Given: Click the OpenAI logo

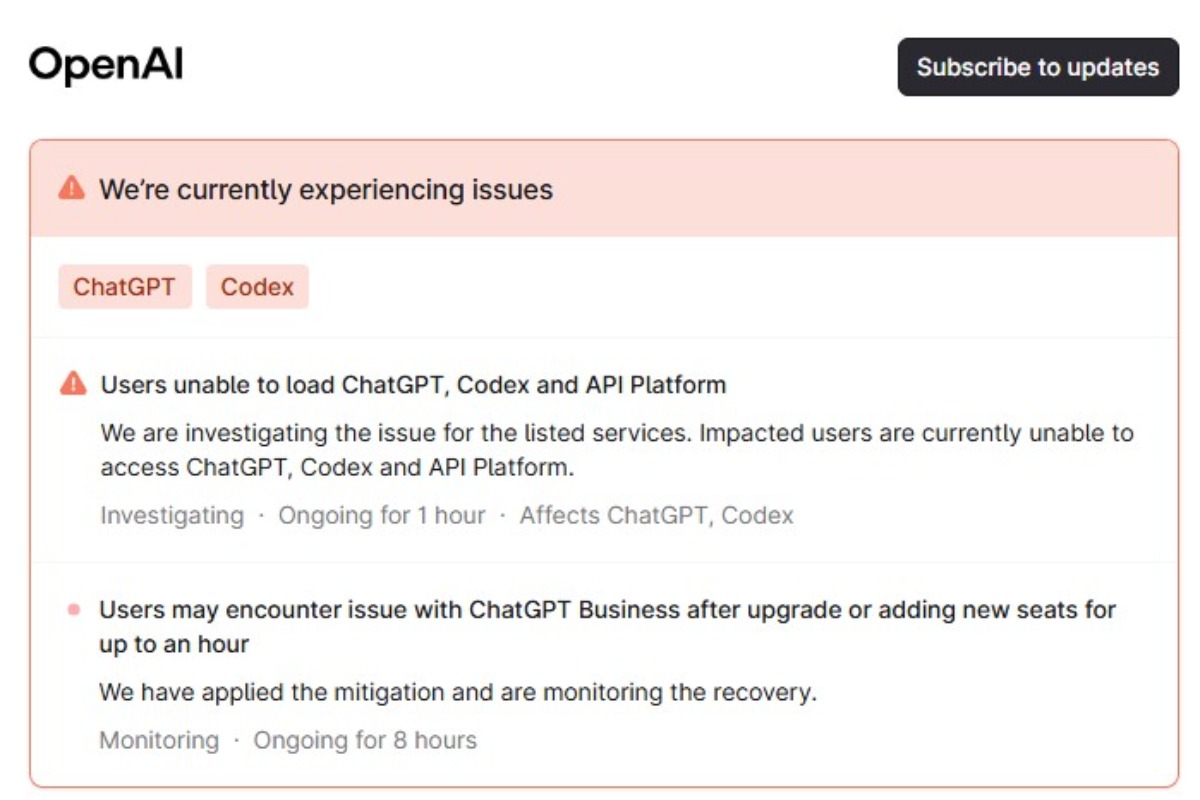Looking at the screenshot, I should (106, 66).
